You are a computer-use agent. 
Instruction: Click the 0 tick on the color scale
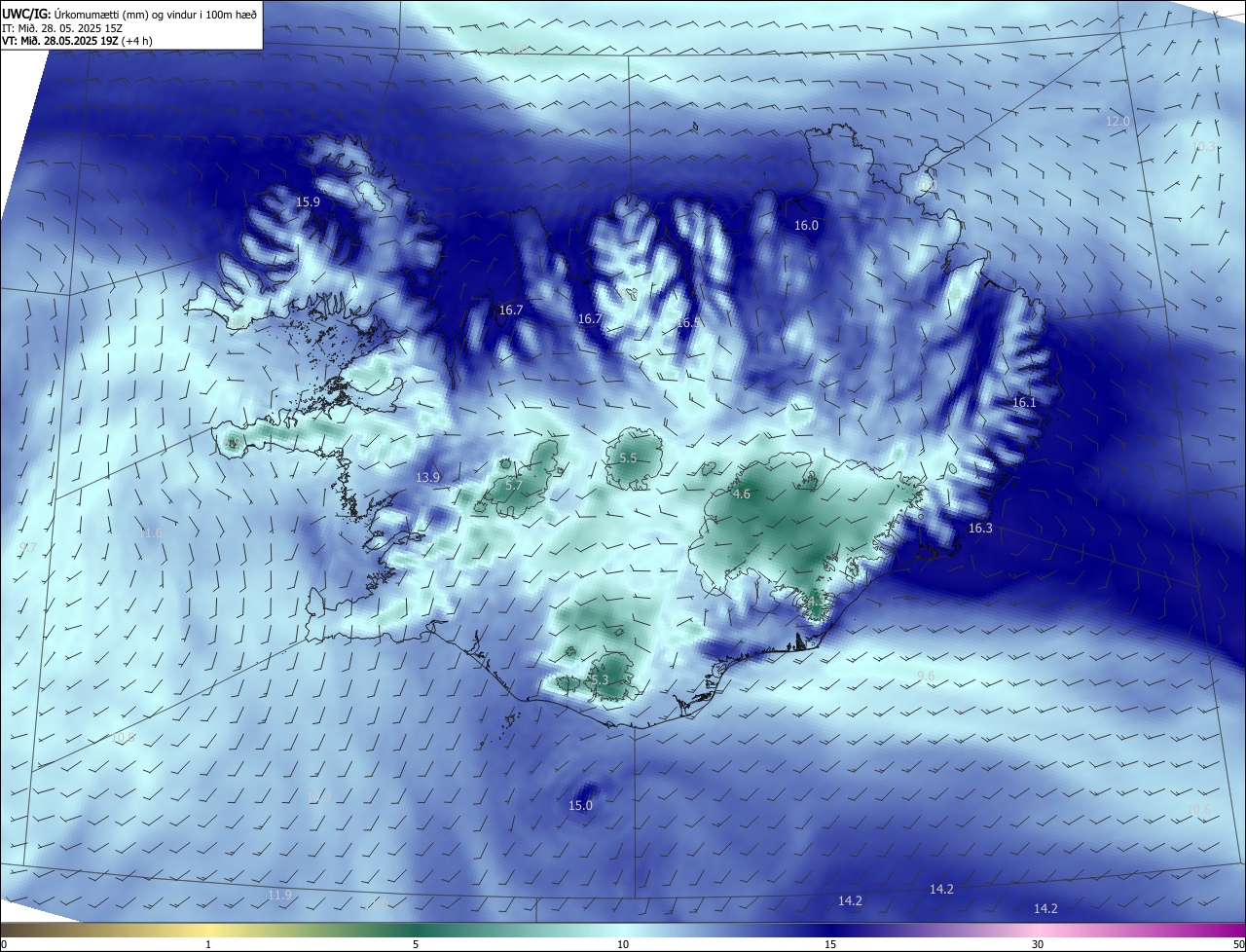point(4,944)
